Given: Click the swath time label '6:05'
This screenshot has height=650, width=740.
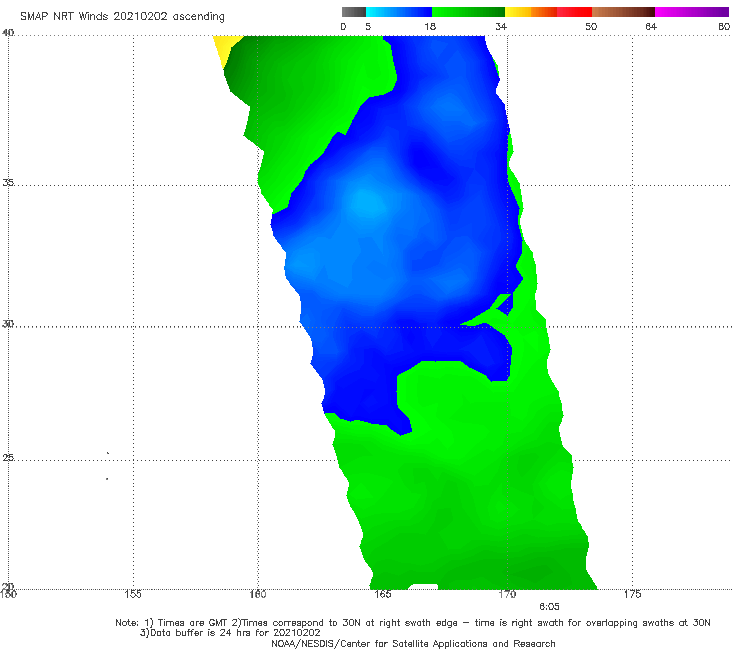Looking at the screenshot, I should click(x=549, y=607).
